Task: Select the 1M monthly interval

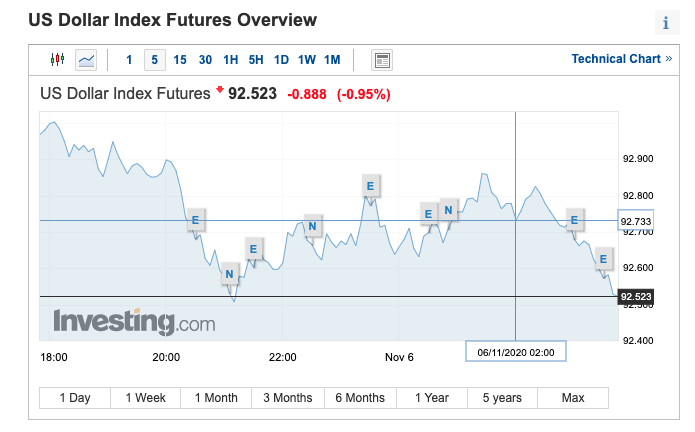Action: coord(332,60)
